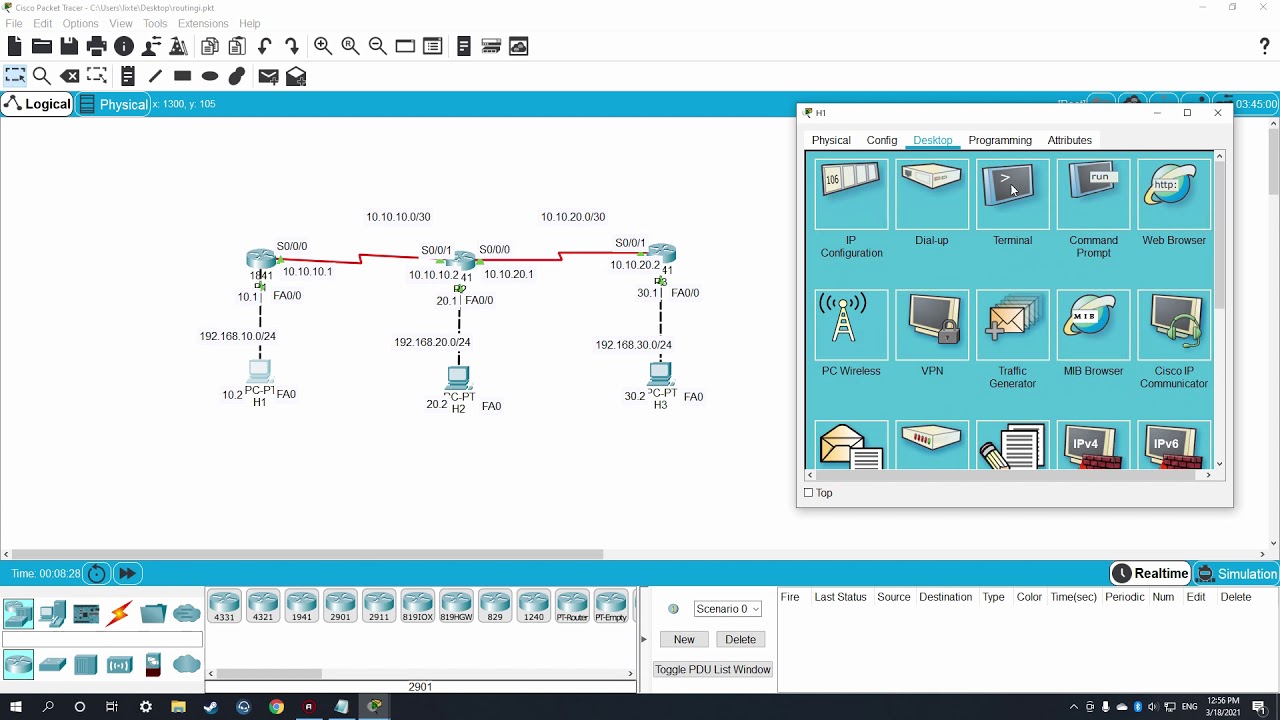
Task: Click the New scenario button
Action: 684,639
